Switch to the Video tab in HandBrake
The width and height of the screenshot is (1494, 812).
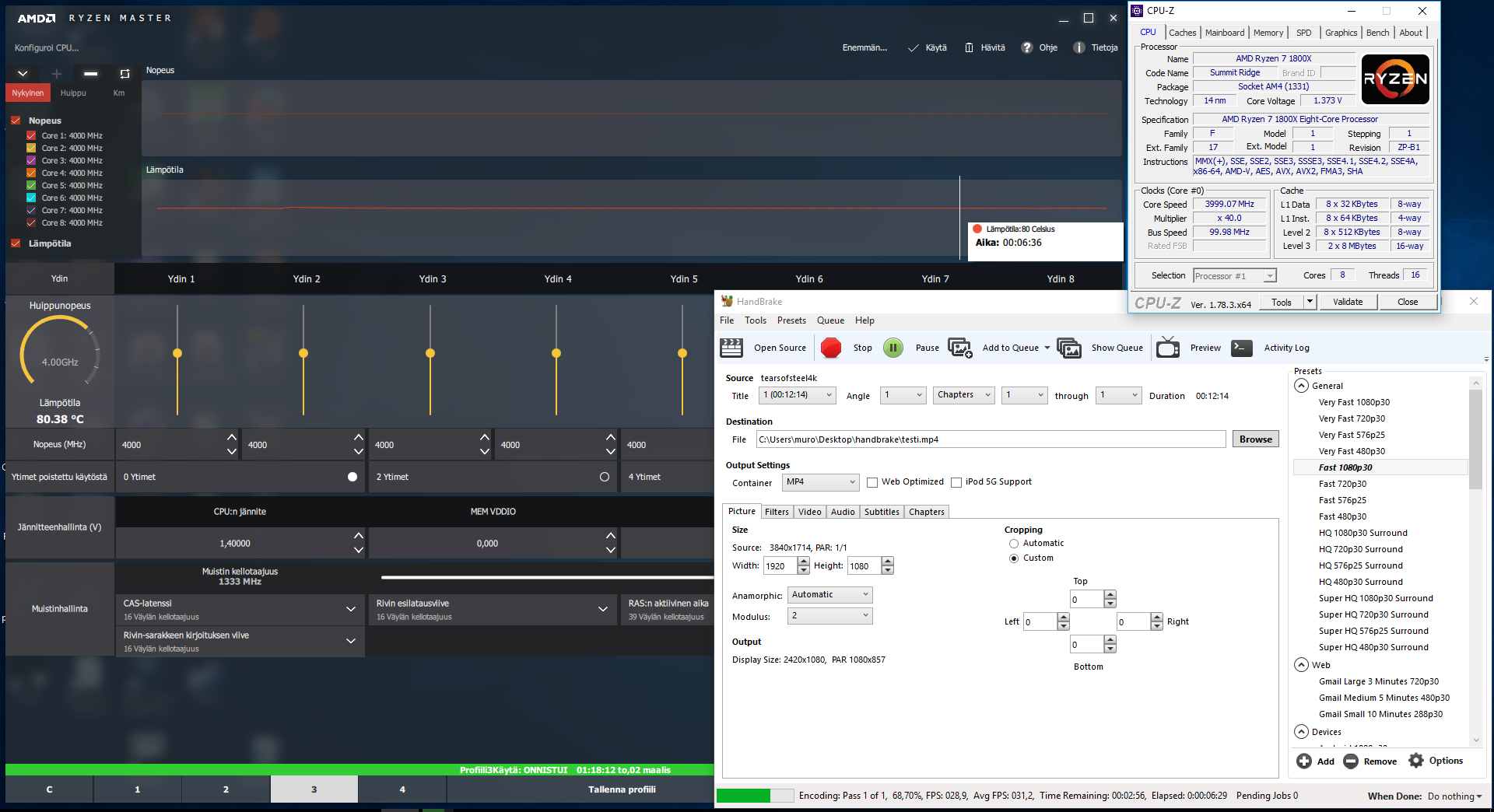[x=810, y=512]
